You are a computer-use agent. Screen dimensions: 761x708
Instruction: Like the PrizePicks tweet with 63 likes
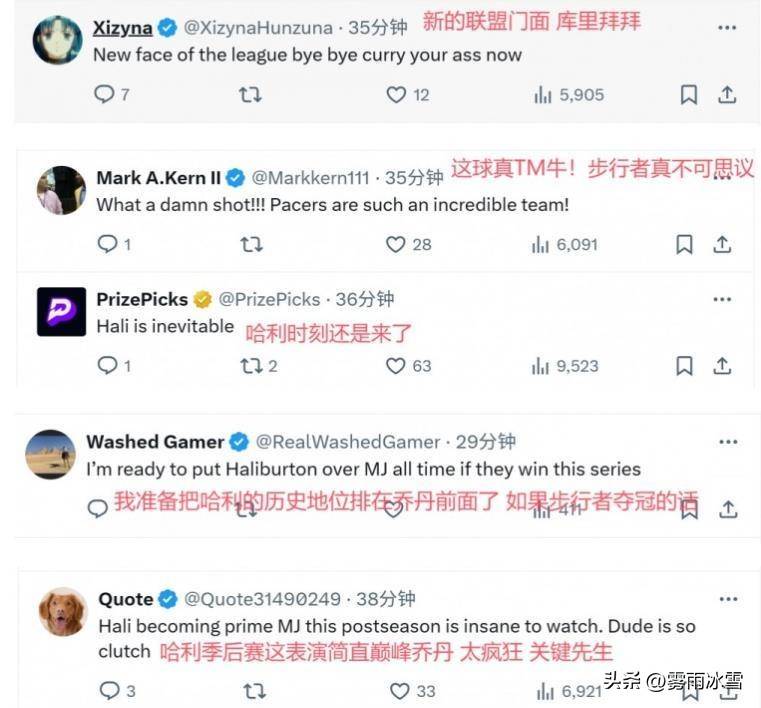tap(396, 365)
